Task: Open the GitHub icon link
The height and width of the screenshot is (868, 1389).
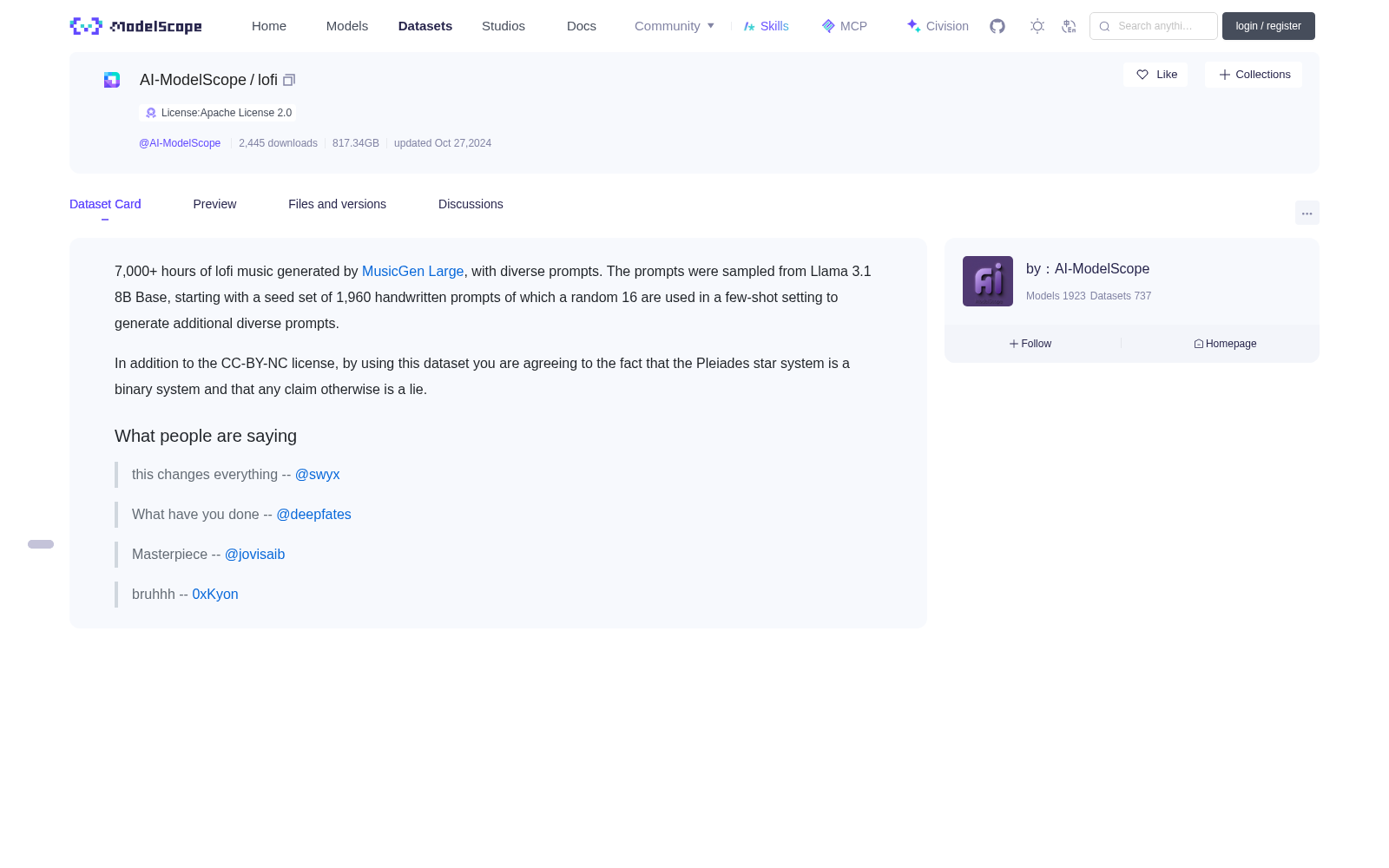Action: [997, 26]
